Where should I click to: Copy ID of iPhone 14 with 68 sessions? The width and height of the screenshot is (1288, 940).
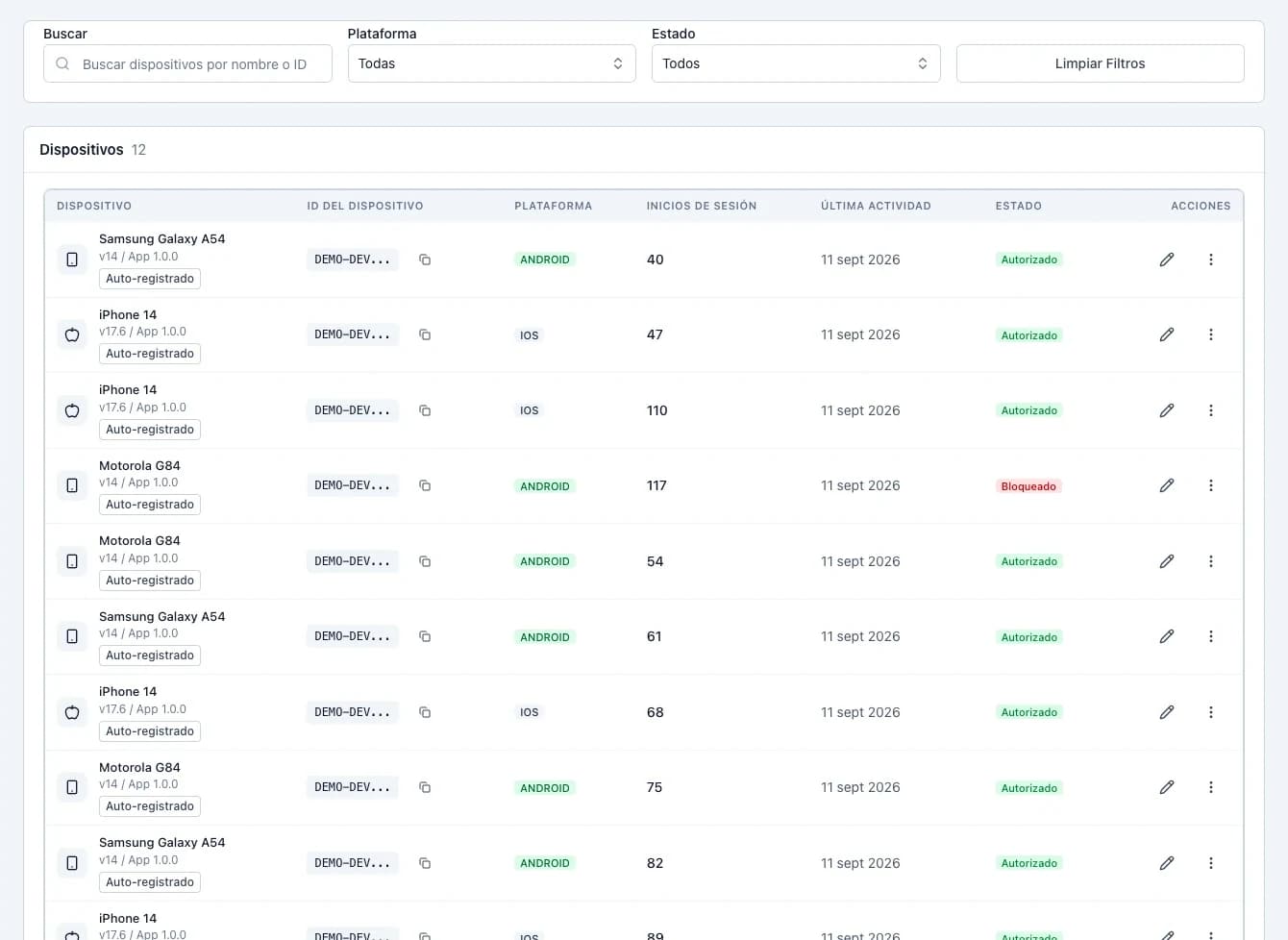click(425, 712)
